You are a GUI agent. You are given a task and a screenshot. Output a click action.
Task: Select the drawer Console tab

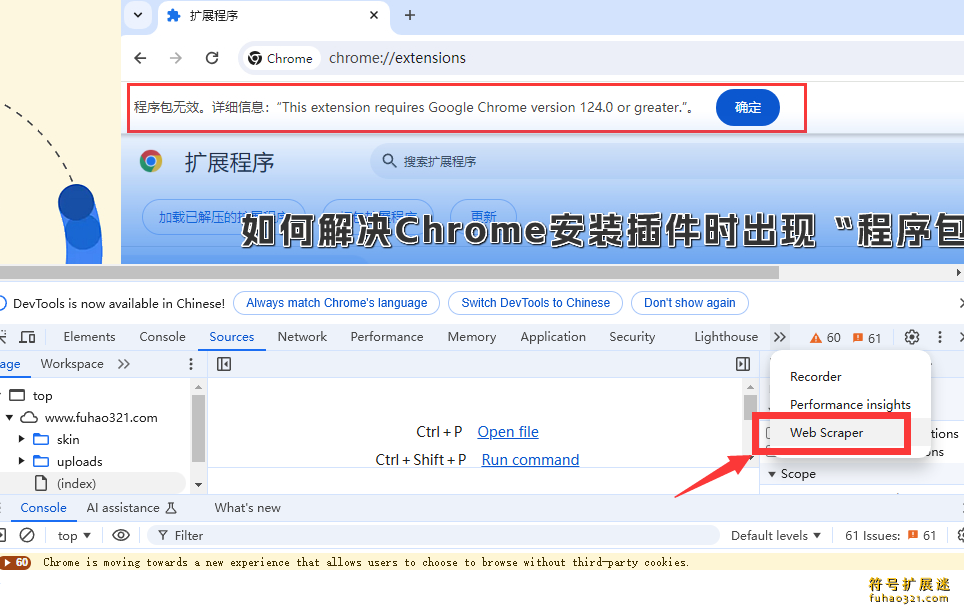[x=43, y=508]
